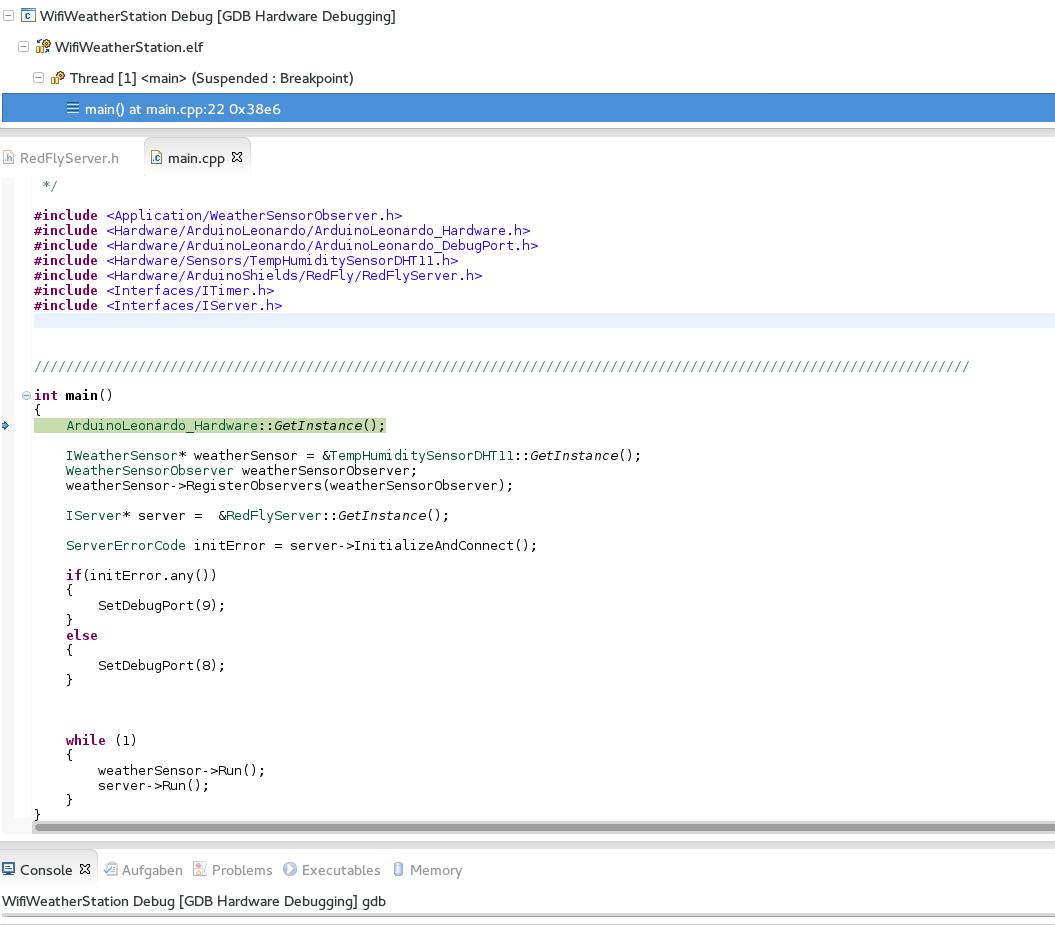Collapse the Thread [1] main node
The image size is (1055, 925).
coord(39,77)
